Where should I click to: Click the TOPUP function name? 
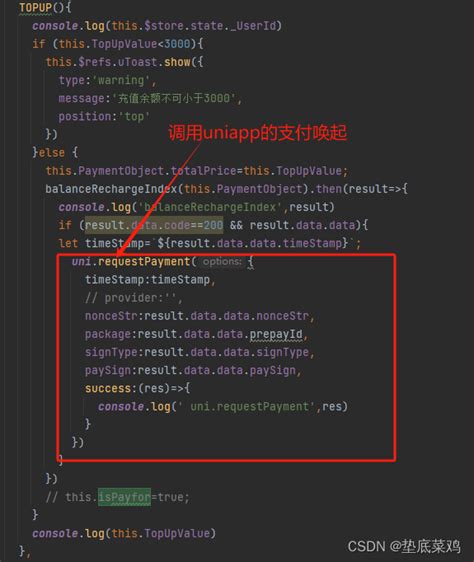35,8
